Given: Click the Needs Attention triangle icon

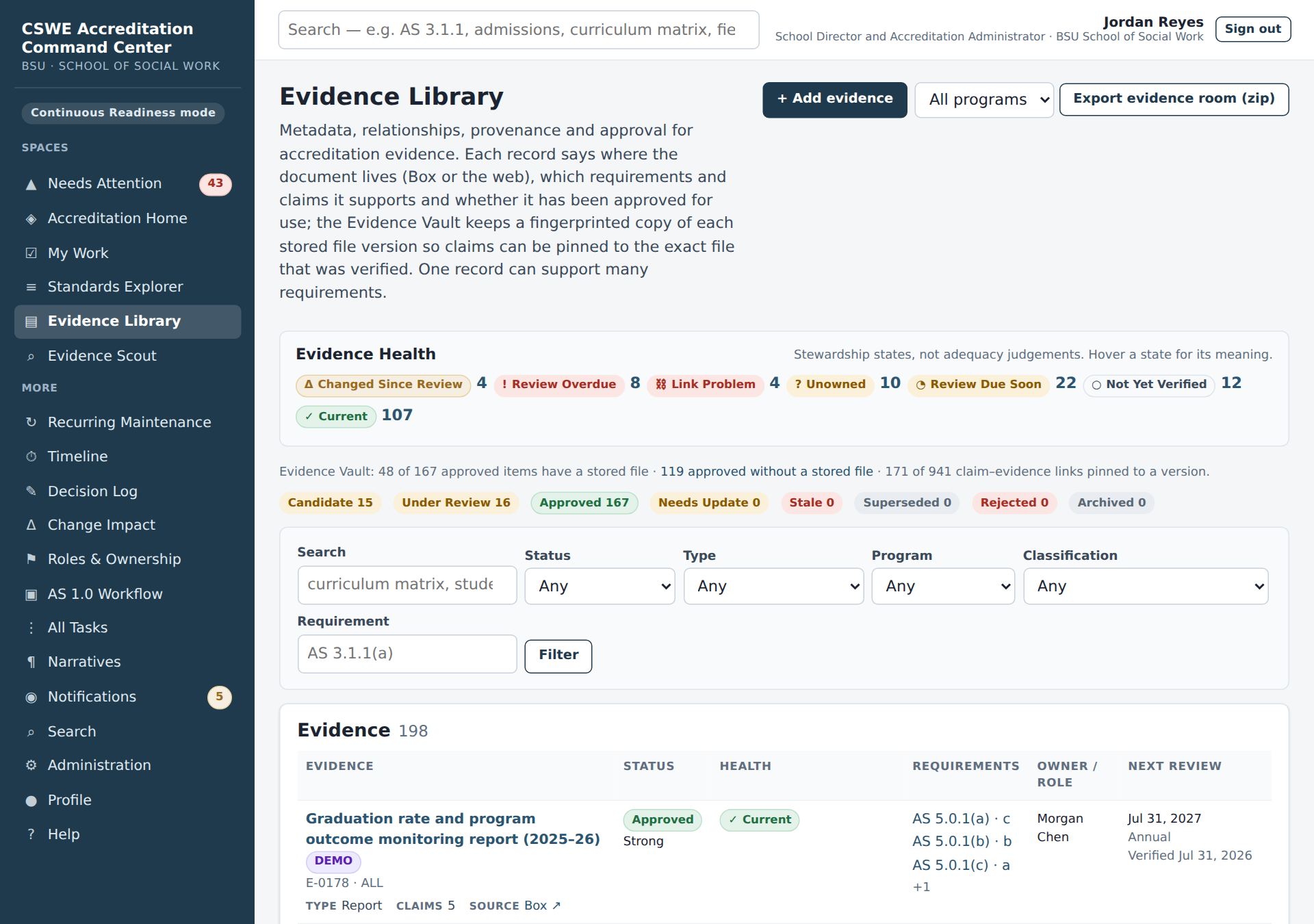Looking at the screenshot, I should (x=31, y=184).
